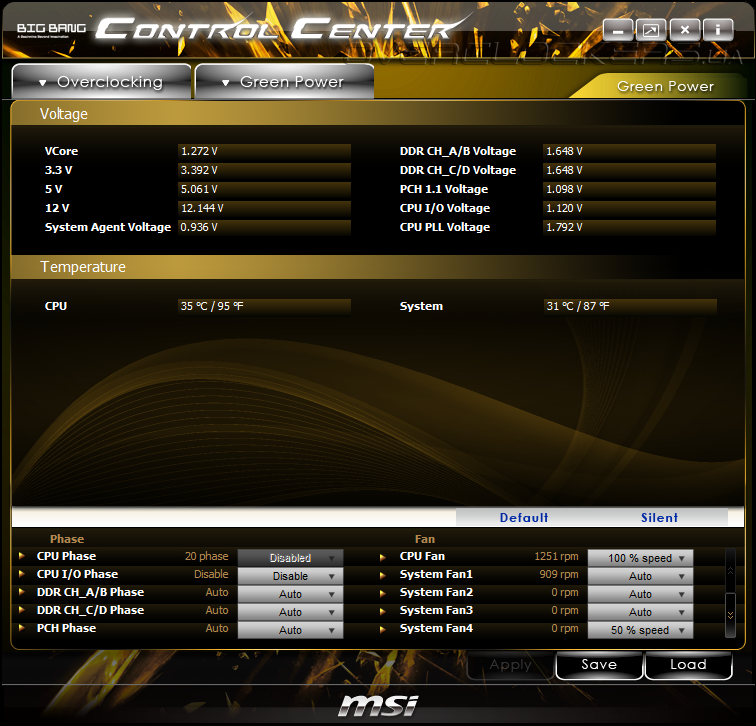
Task: Click the Voltage section header
Action: pos(64,114)
